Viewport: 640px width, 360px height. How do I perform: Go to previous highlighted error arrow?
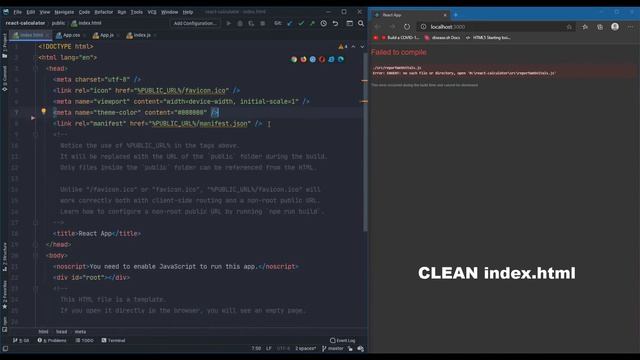(x=353, y=47)
